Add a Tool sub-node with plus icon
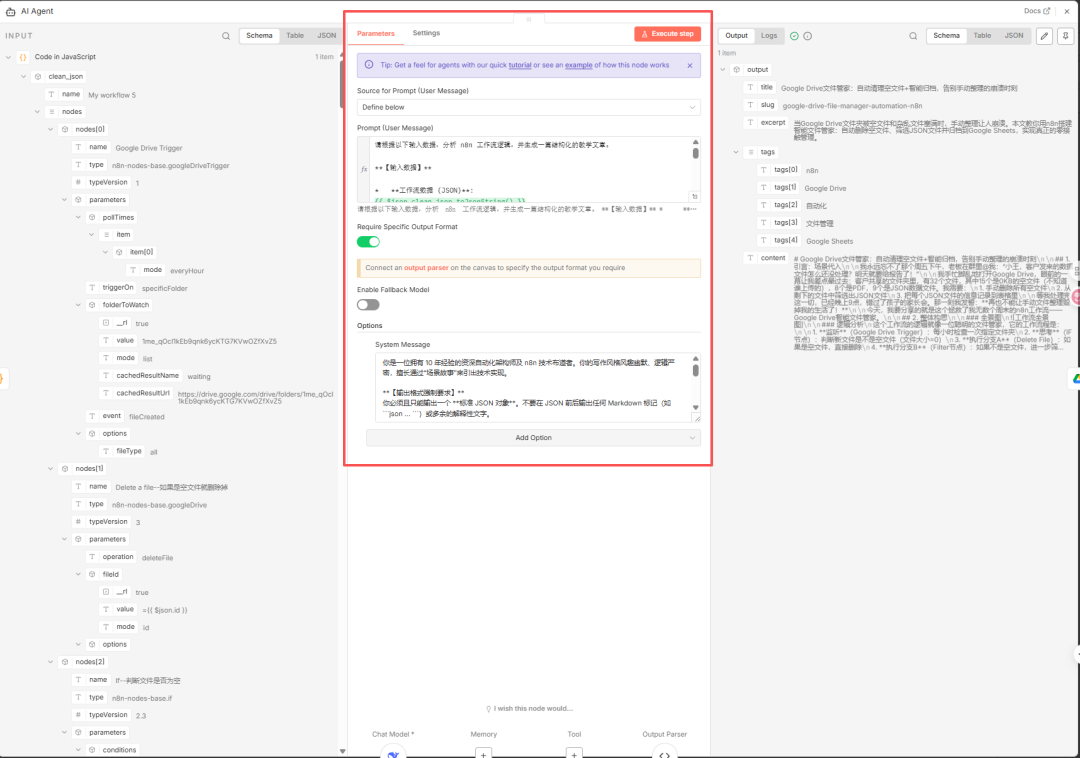The image size is (1080, 758). click(x=574, y=753)
